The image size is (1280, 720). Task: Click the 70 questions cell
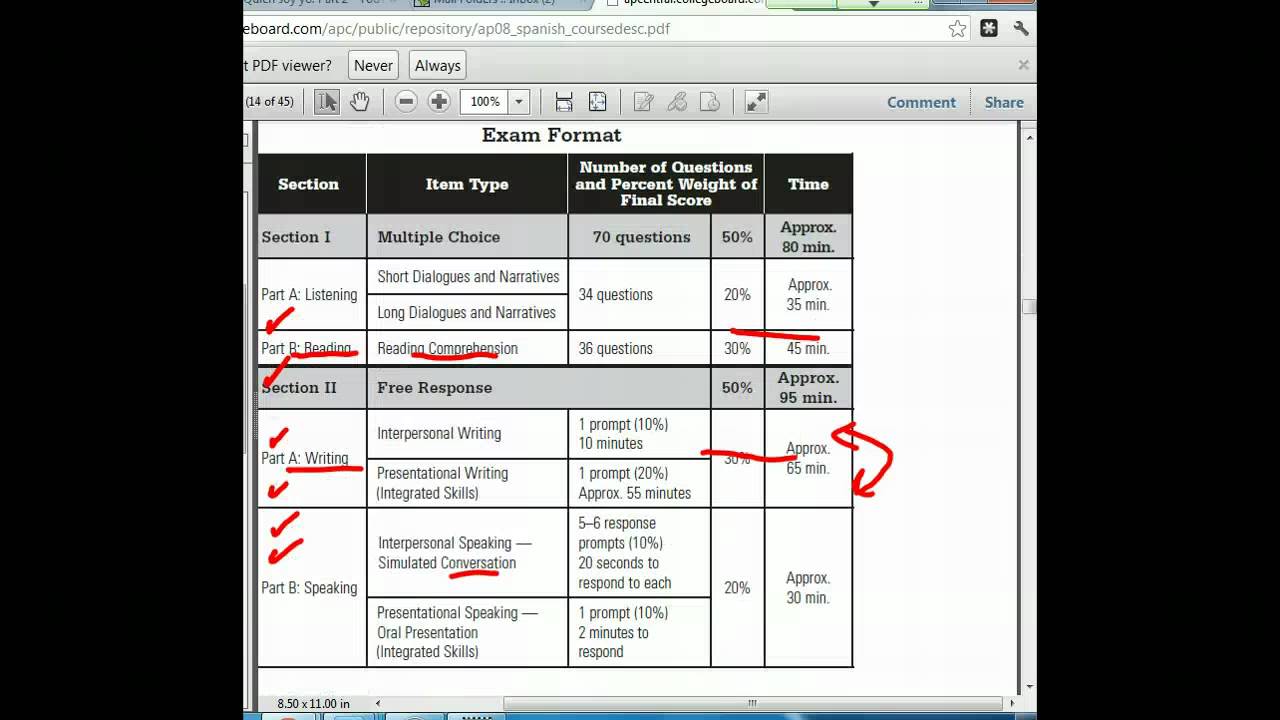(x=641, y=237)
